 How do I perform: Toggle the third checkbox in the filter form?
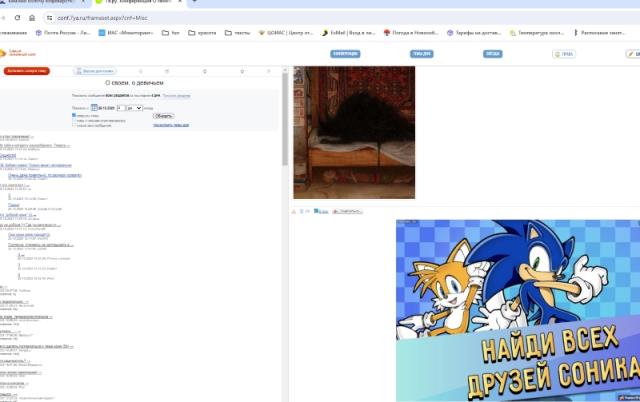[74, 125]
